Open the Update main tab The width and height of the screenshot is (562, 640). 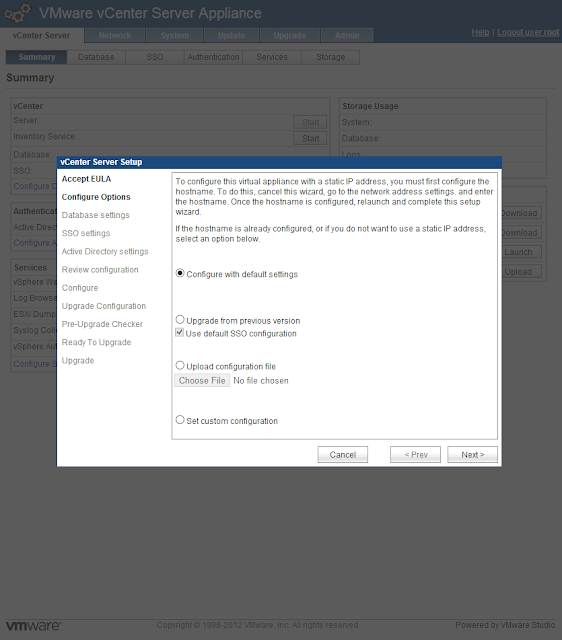pos(231,36)
